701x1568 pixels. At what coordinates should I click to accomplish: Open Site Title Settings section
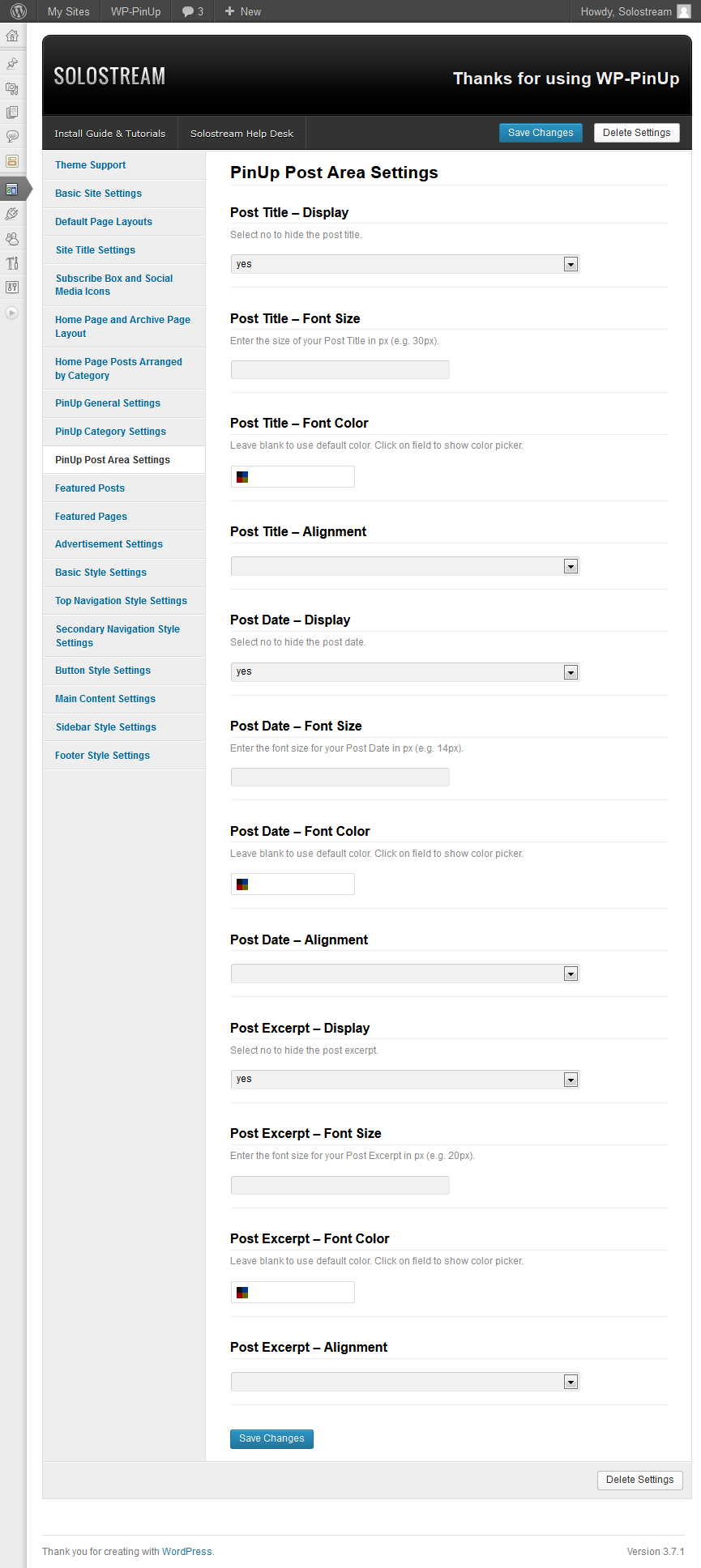click(x=124, y=250)
